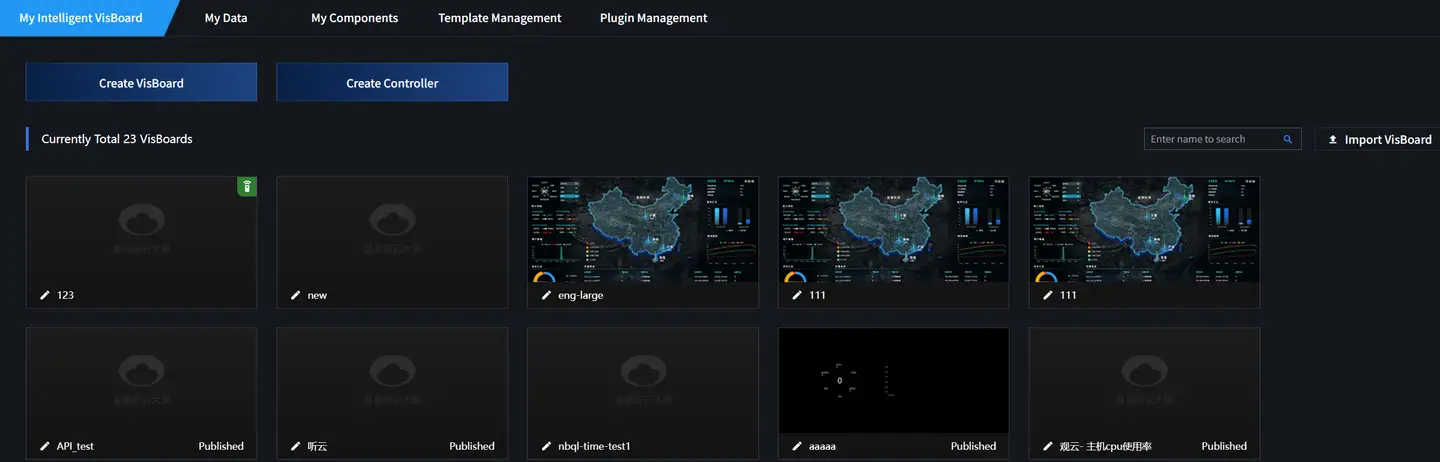The width and height of the screenshot is (1440, 462).
Task: Switch to the My Data tab
Action: [x=226, y=18]
